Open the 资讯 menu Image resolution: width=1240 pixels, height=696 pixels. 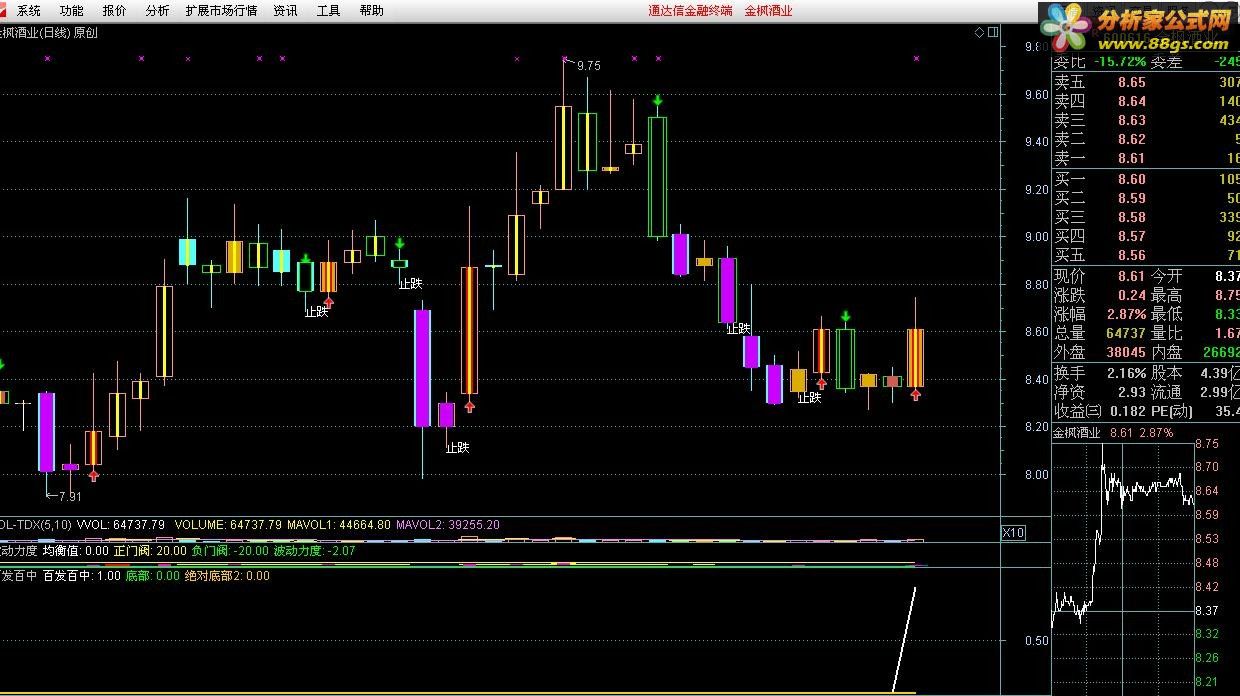(285, 11)
